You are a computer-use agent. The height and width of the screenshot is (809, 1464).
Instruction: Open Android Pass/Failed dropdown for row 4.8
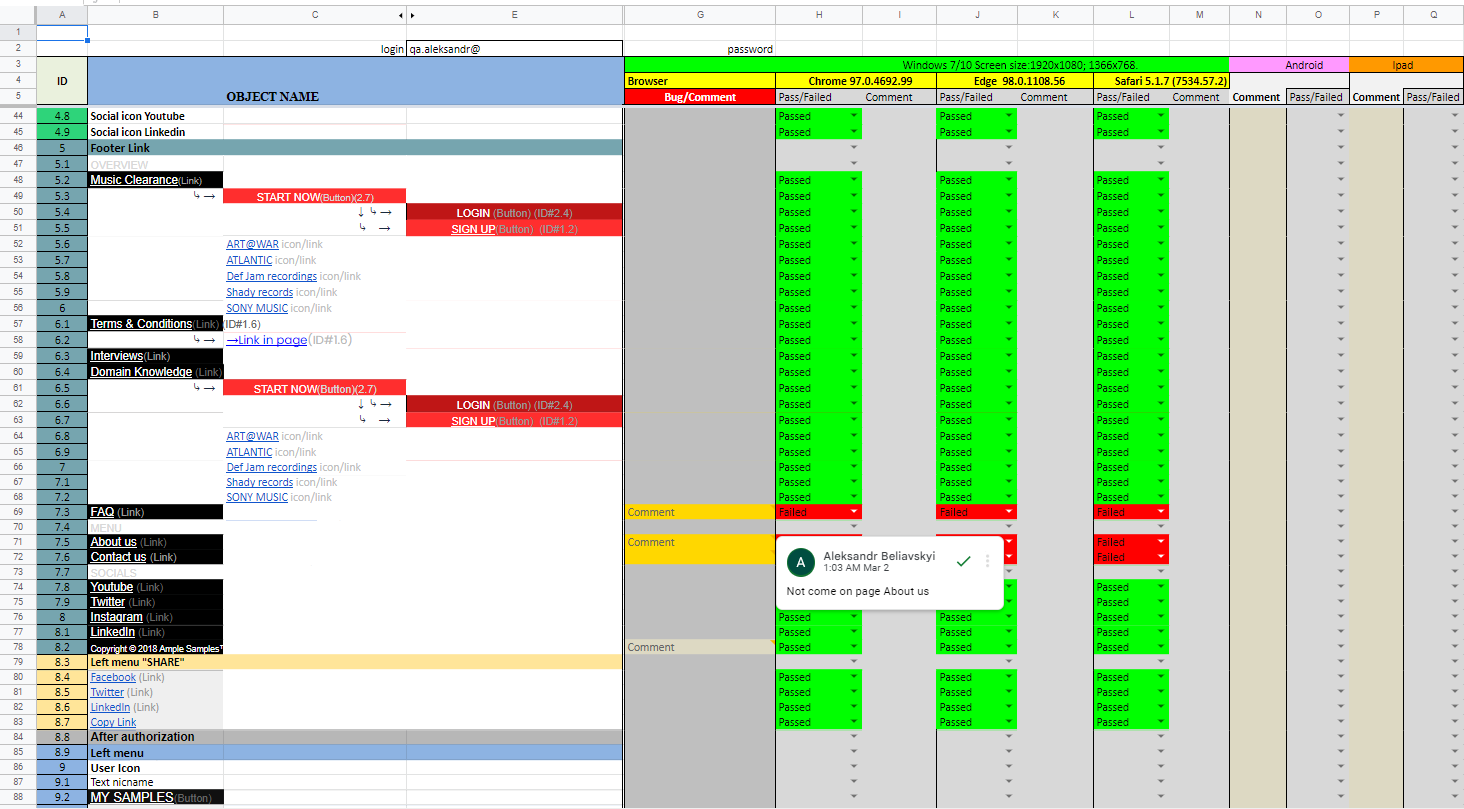pos(1341,116)
